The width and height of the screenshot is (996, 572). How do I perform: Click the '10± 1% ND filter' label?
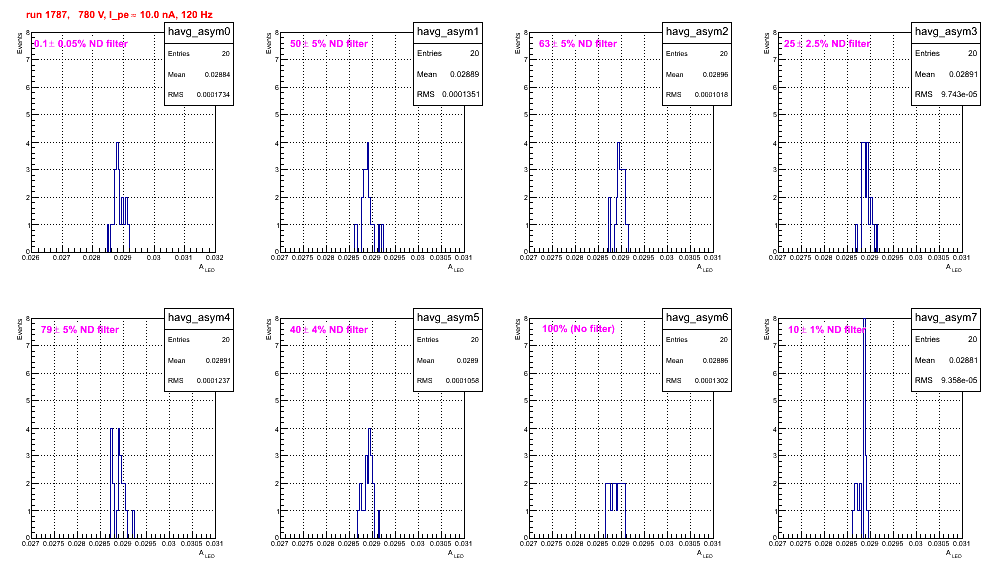coord(827,330)
